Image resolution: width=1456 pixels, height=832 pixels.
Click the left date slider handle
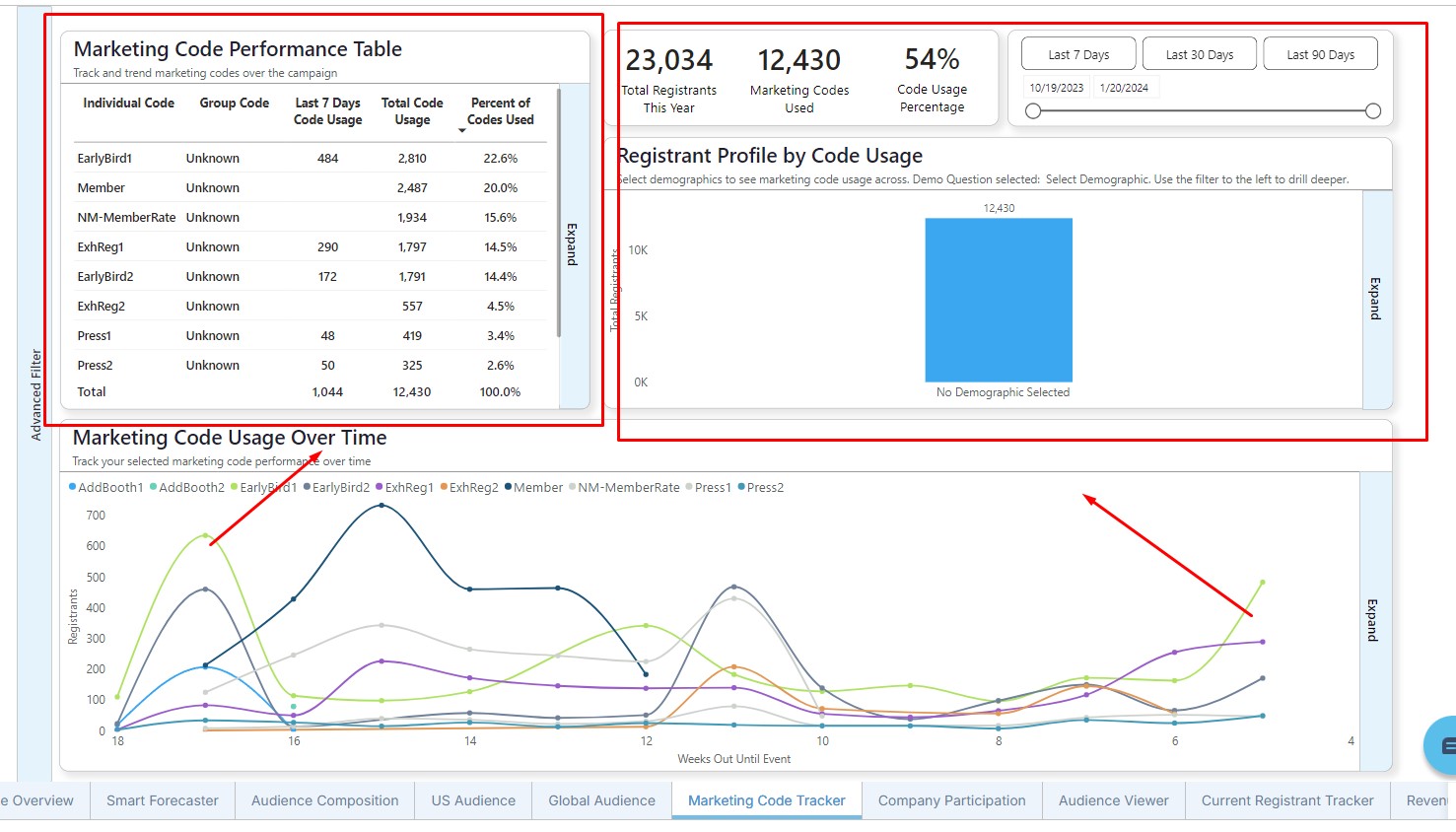tap(1033, 111)
